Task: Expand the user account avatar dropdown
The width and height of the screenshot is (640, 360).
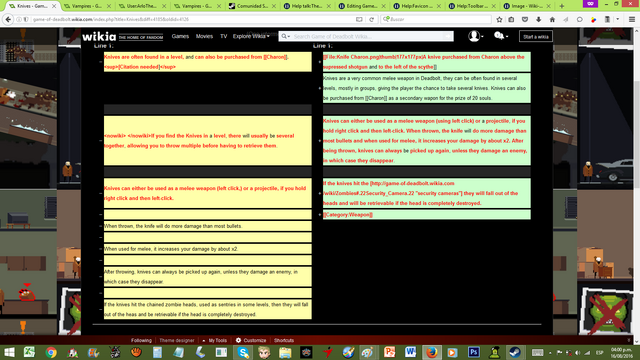Action: pyautogui.click(x=475, y=36)
